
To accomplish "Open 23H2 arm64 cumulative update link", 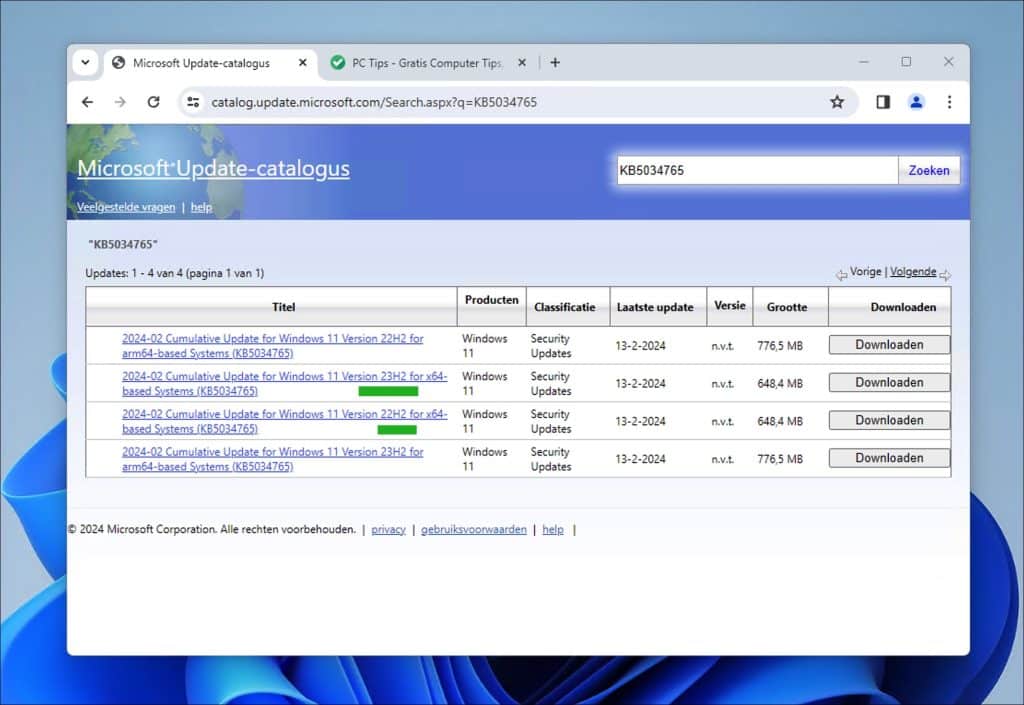I will click(x=272, y=459).
